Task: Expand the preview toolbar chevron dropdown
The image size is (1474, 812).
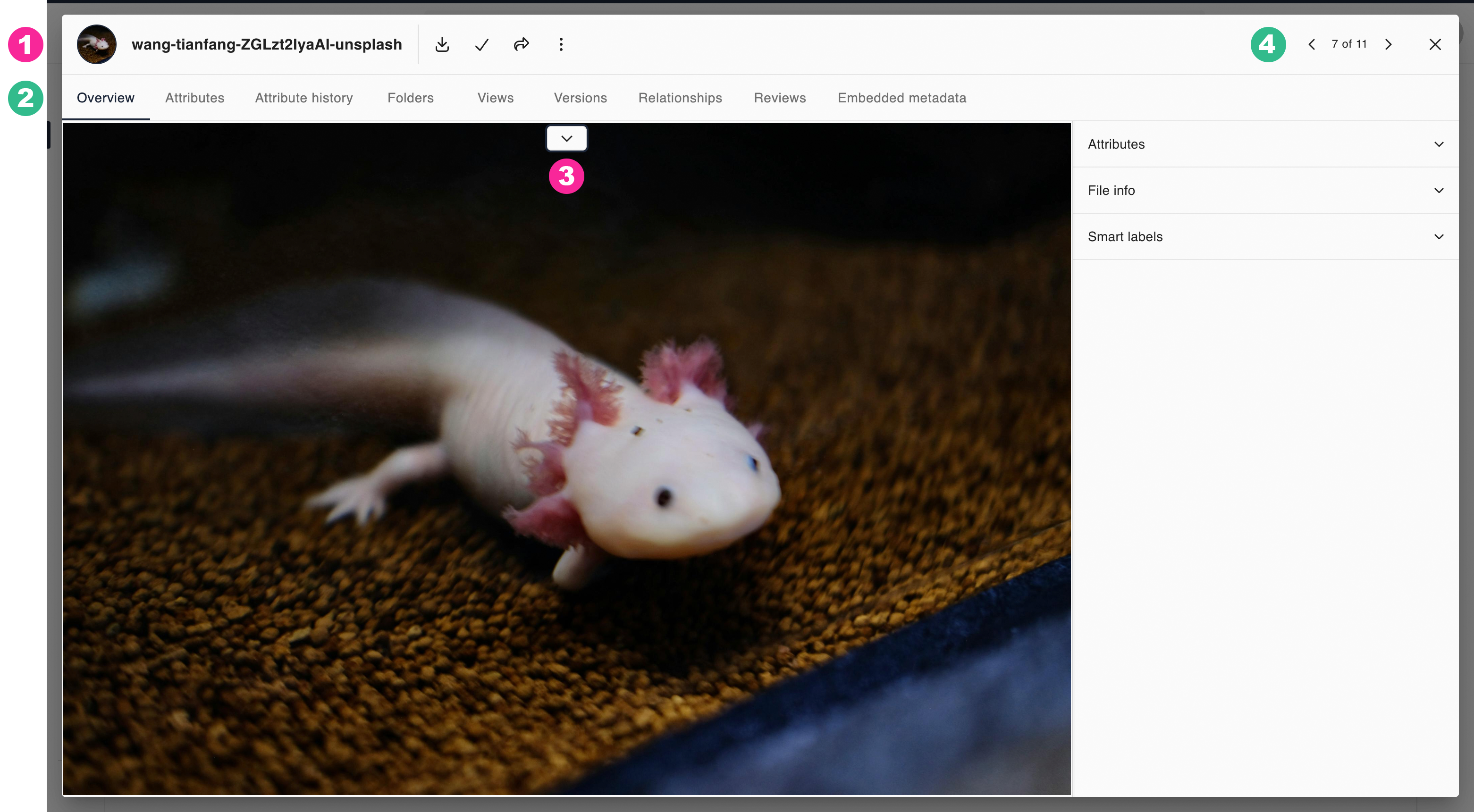Action: click(566, 138)
